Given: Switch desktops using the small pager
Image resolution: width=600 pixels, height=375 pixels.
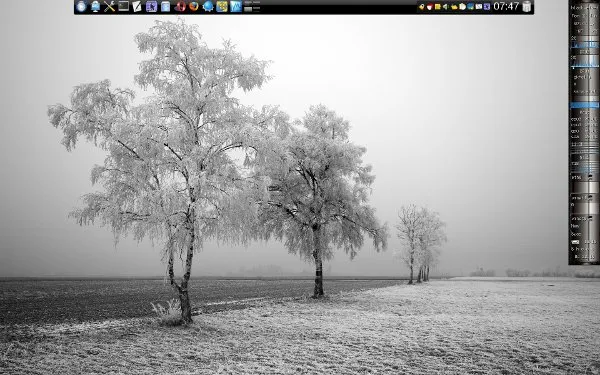Looking at the screenshot, I should click(252, 6).
